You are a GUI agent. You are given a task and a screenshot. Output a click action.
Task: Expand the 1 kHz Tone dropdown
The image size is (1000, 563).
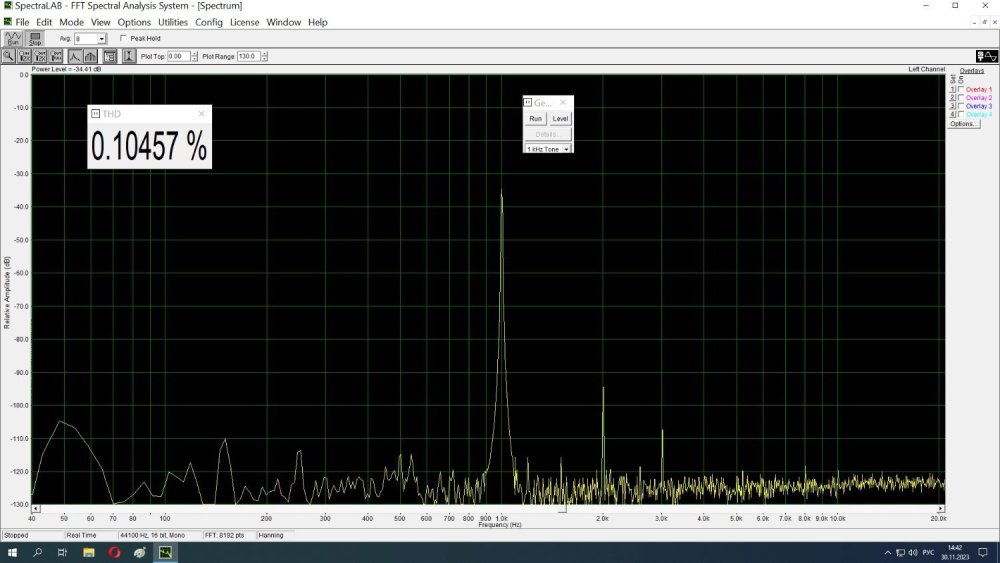click(x=567, y=149)
